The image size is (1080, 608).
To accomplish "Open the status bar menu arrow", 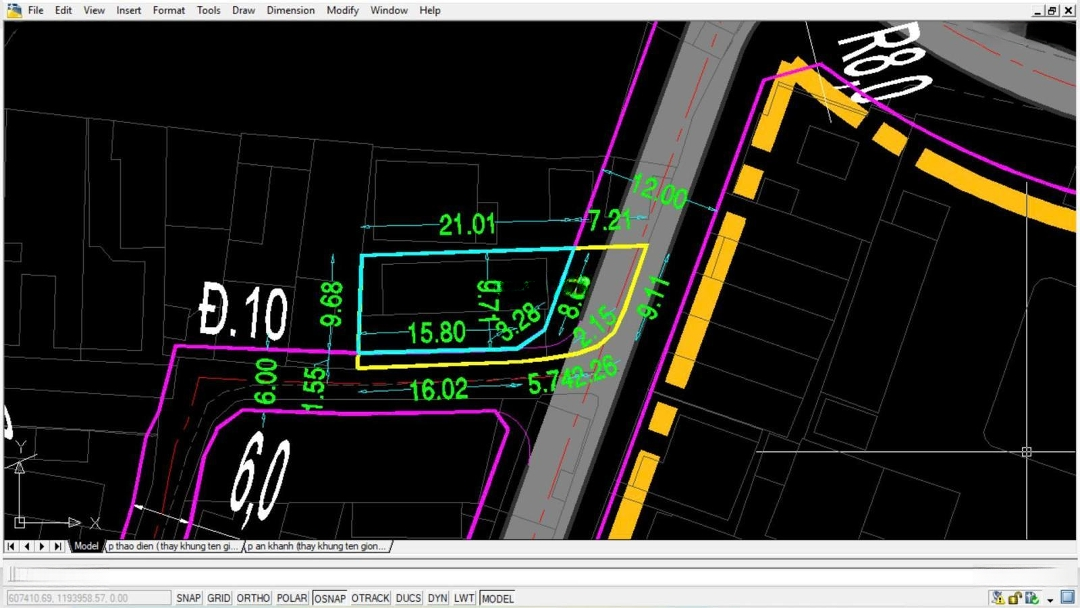I will tap(1050, 600).
